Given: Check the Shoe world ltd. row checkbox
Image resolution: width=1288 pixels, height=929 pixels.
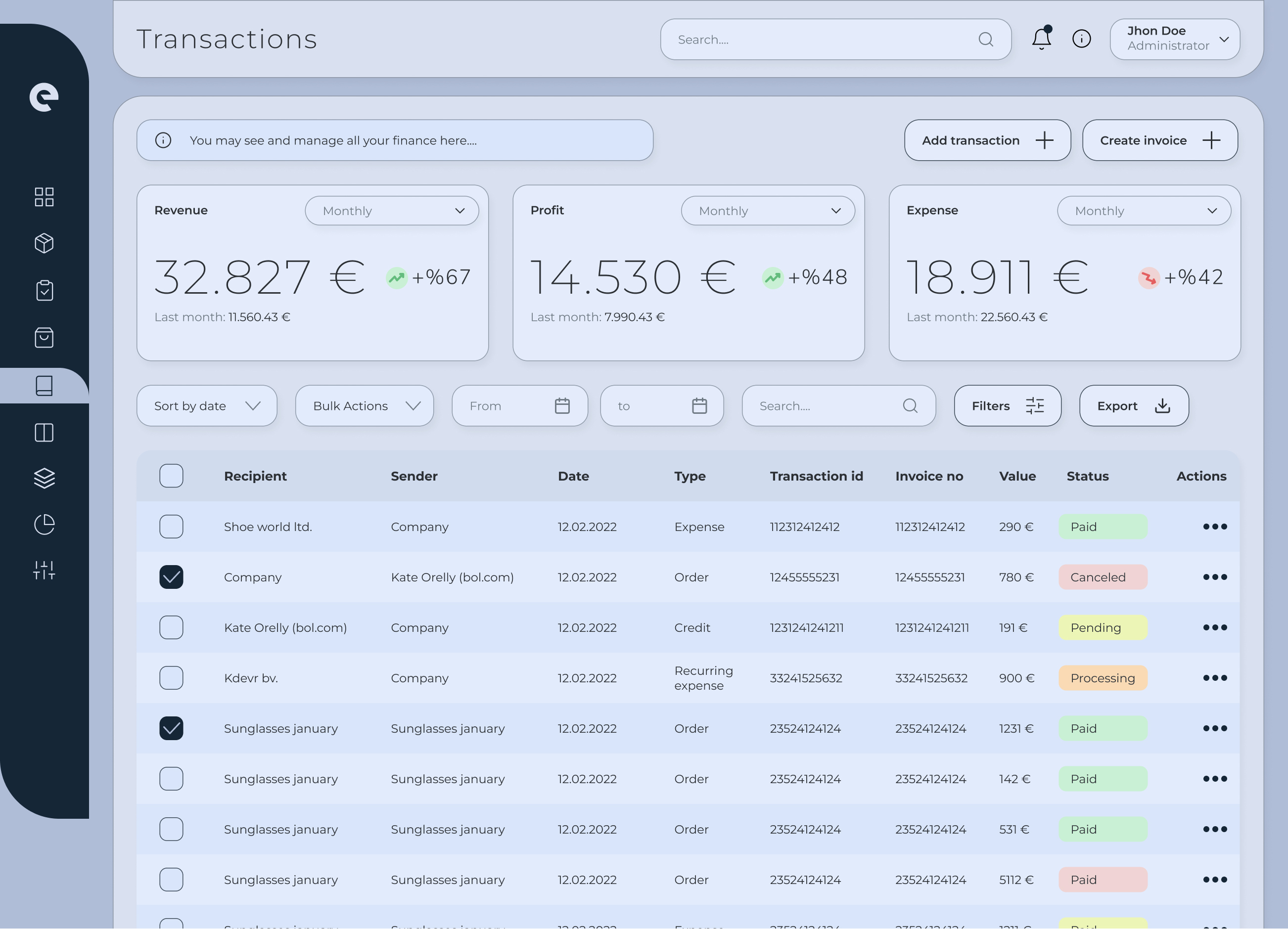Looking at the screenshot, I should pos(171,527).
